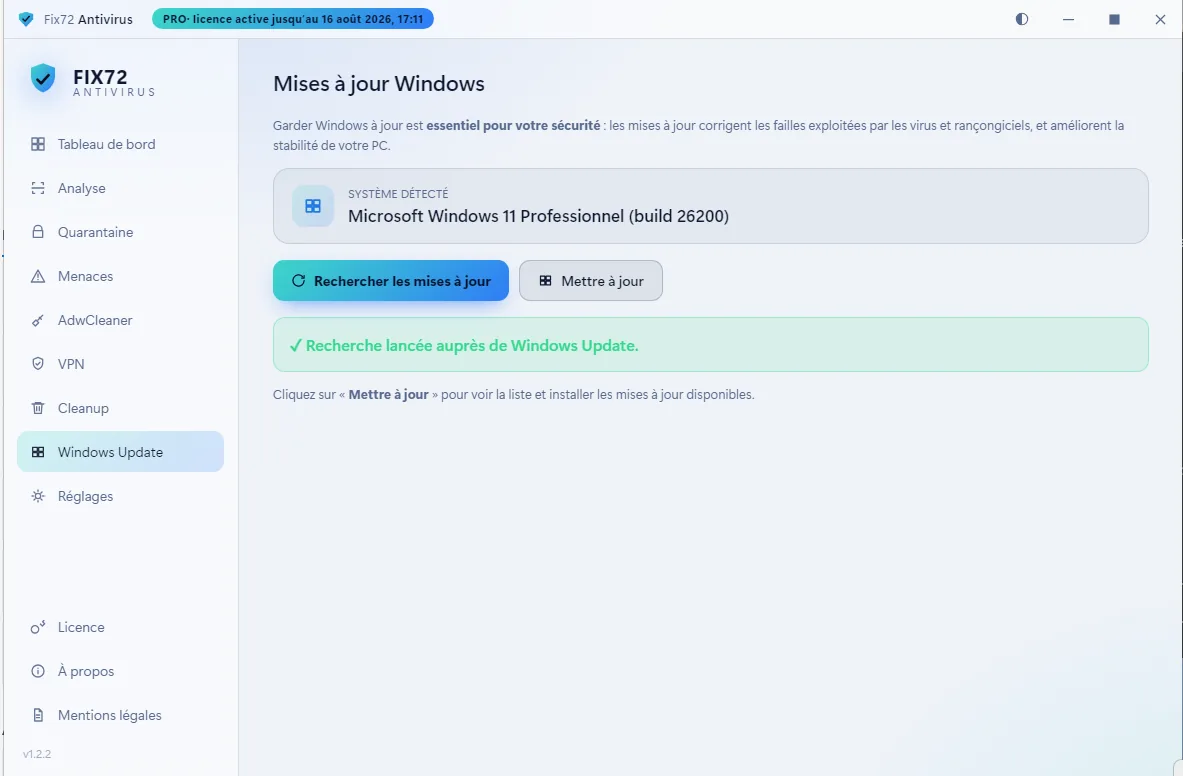The height and width of the screenshot is (776, 1183).
Task: Open the AdwCleaner tool
Action: (x=121, y=320)
